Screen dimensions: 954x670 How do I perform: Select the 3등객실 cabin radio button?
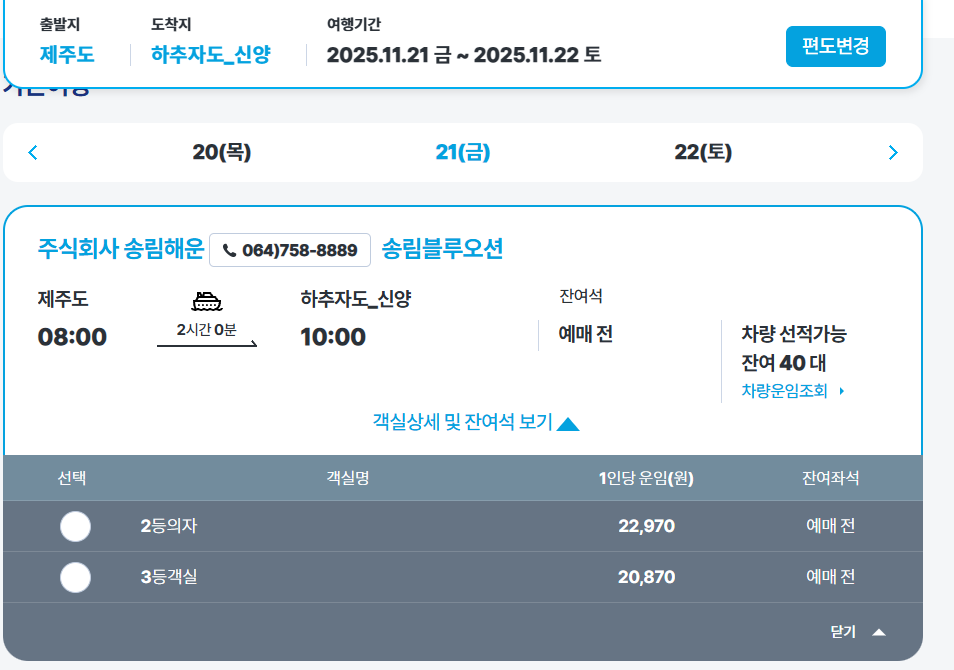tap(76, 577)
